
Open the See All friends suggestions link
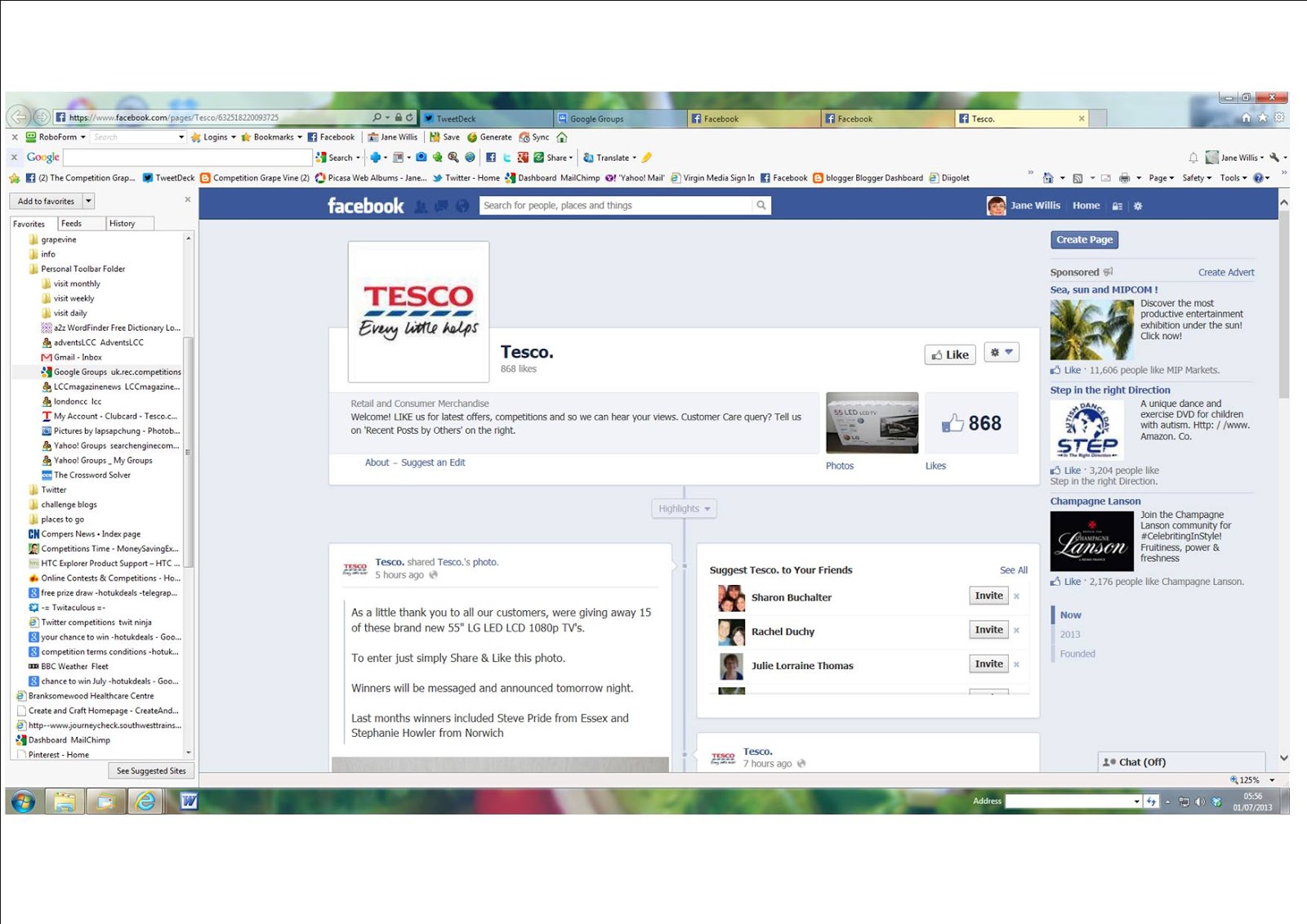point(1014,570)
